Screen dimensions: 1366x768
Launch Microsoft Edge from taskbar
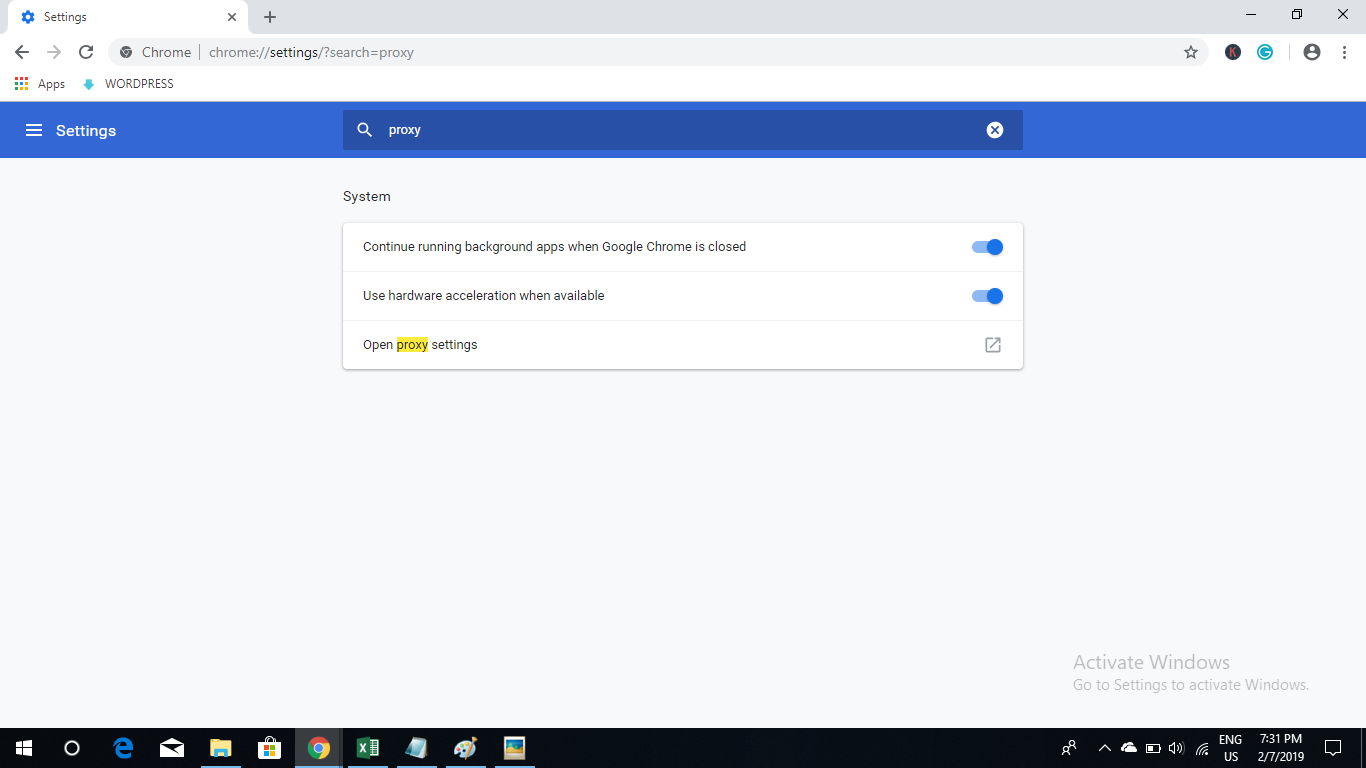(124, 748)
